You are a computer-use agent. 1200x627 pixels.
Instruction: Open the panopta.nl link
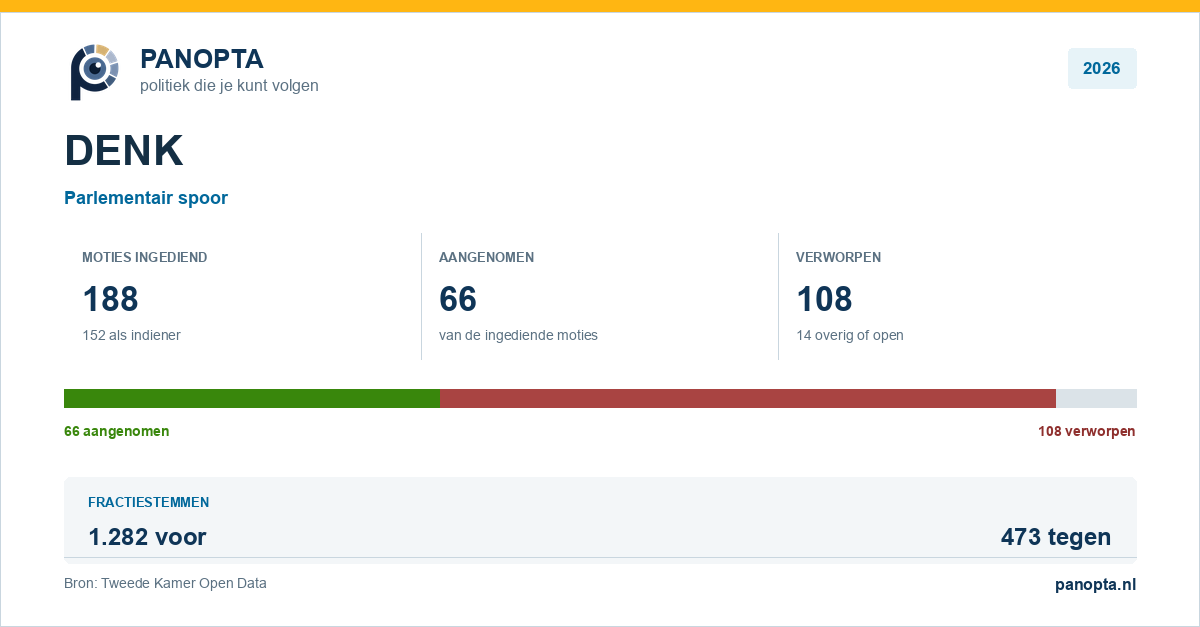[1095, 585]
